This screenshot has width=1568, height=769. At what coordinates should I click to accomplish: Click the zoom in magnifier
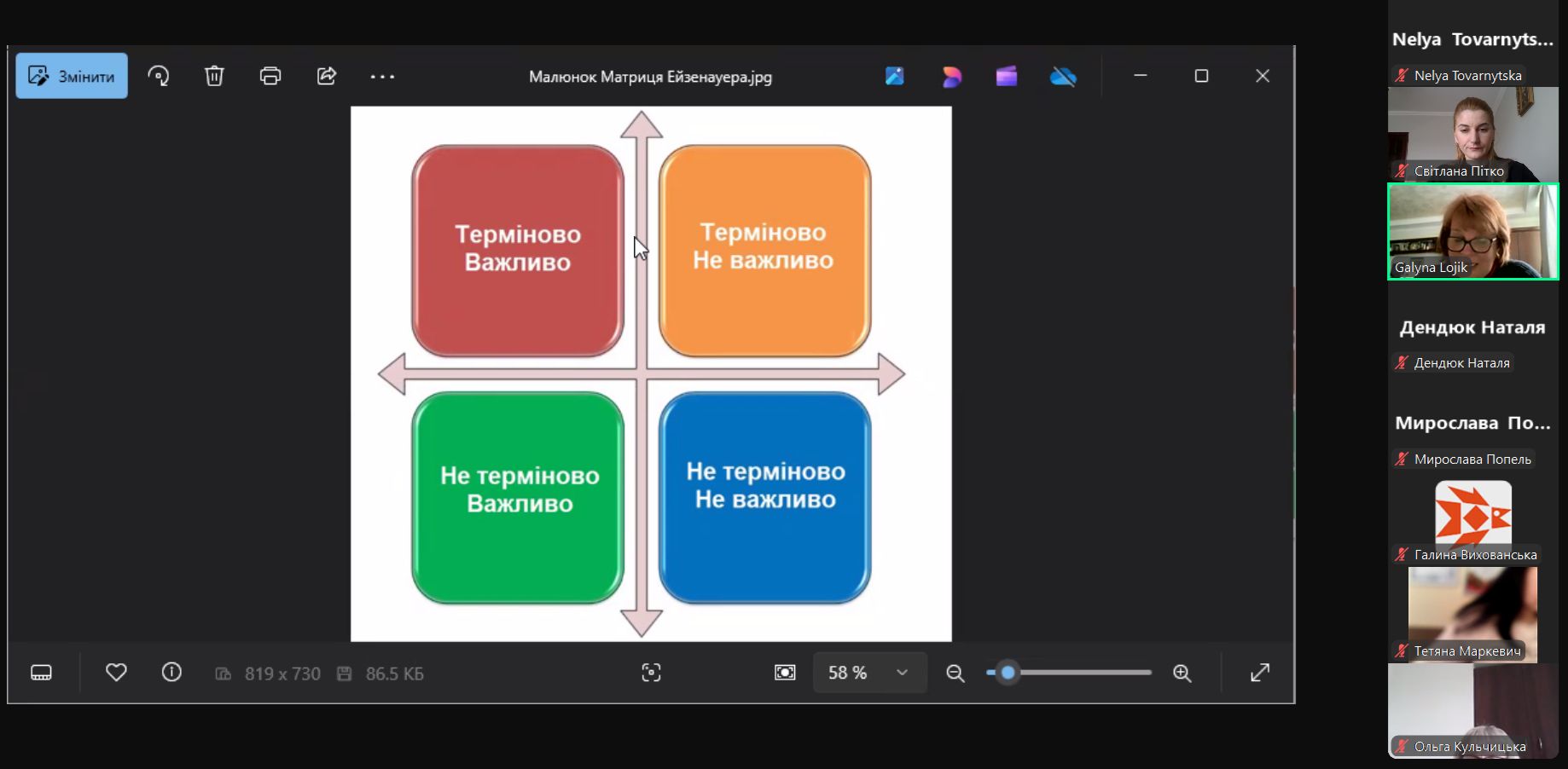[x=1182, y=674]
